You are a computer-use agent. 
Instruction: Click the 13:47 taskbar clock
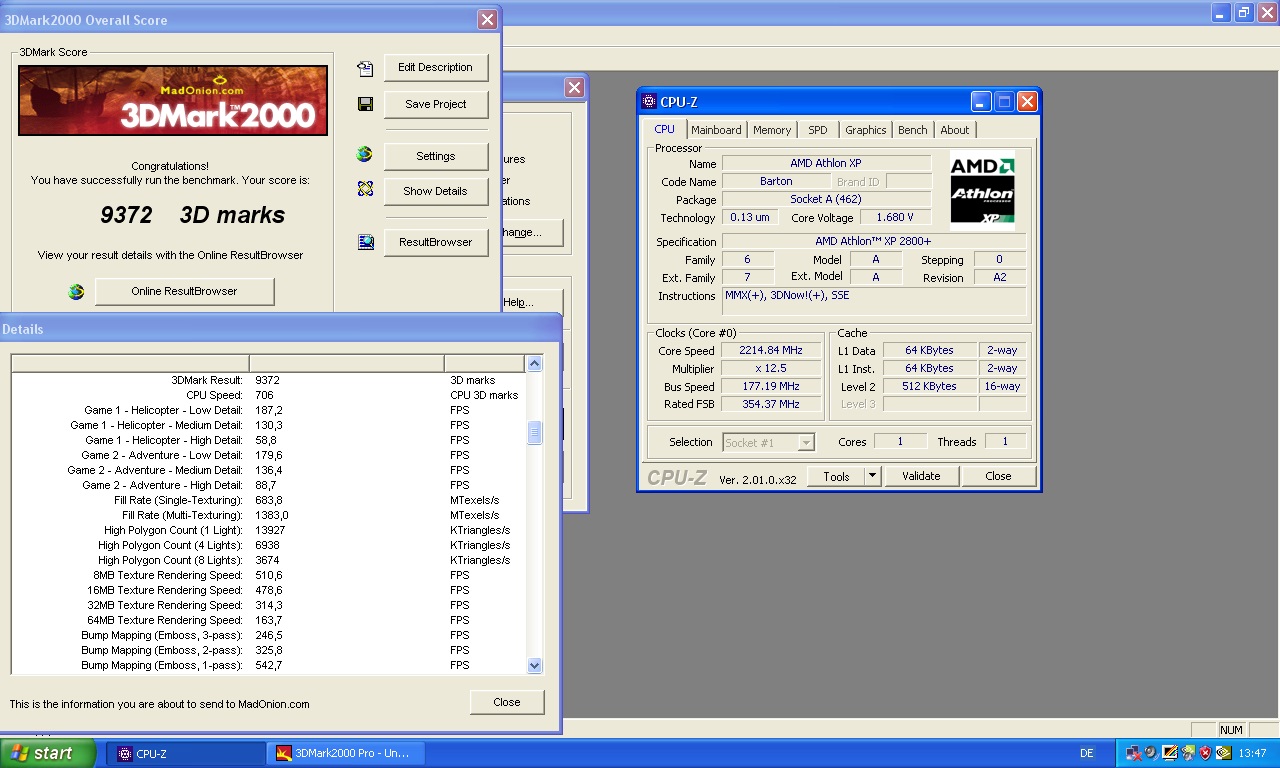coord(1252,753)
